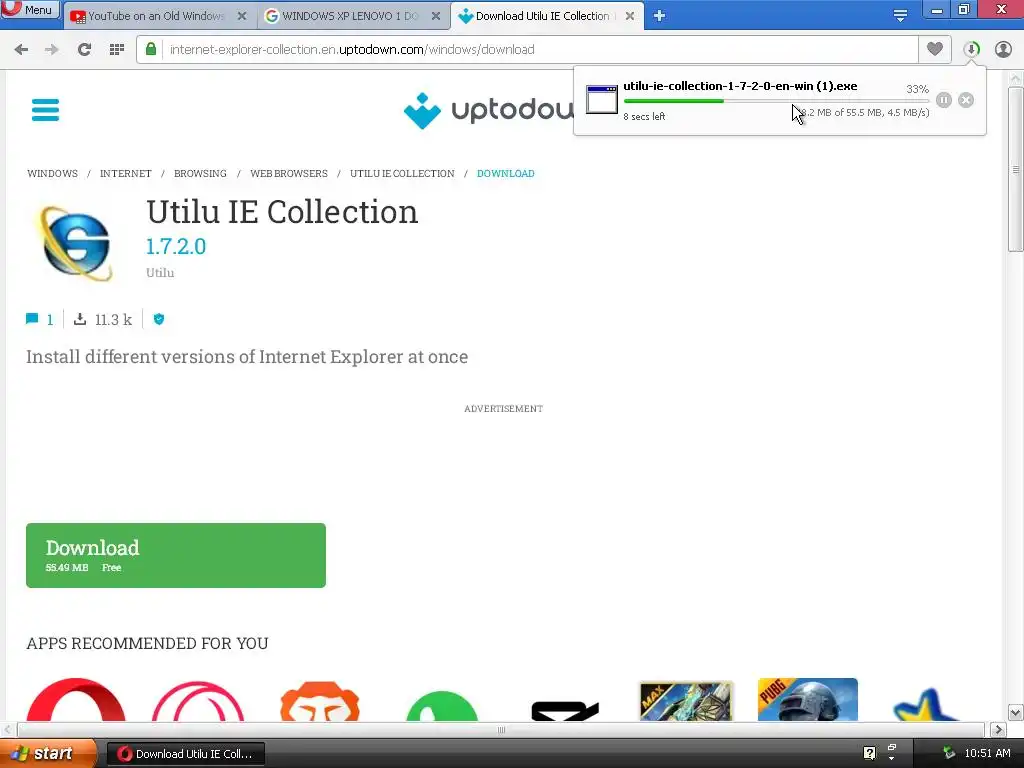Click the green padlock security icon
The width and height of the screenshot is (1024, 768).
click(x=151, y=49)
